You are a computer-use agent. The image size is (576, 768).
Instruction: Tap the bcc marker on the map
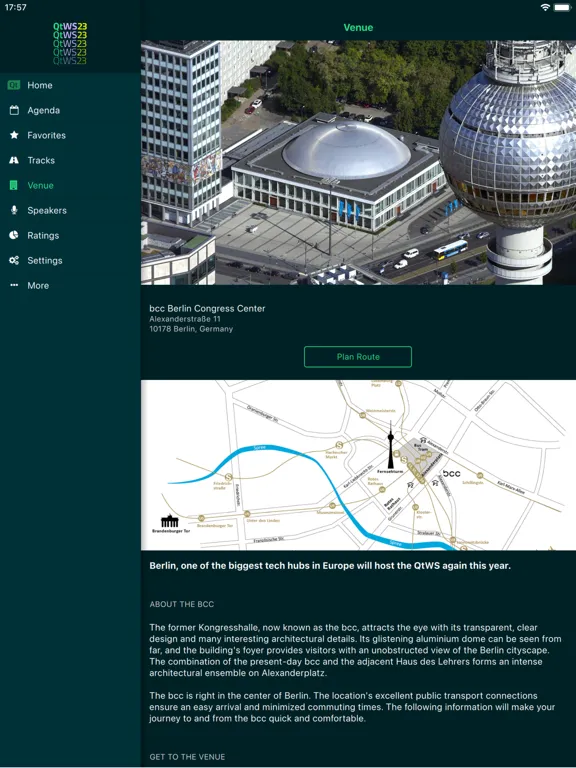452,474
